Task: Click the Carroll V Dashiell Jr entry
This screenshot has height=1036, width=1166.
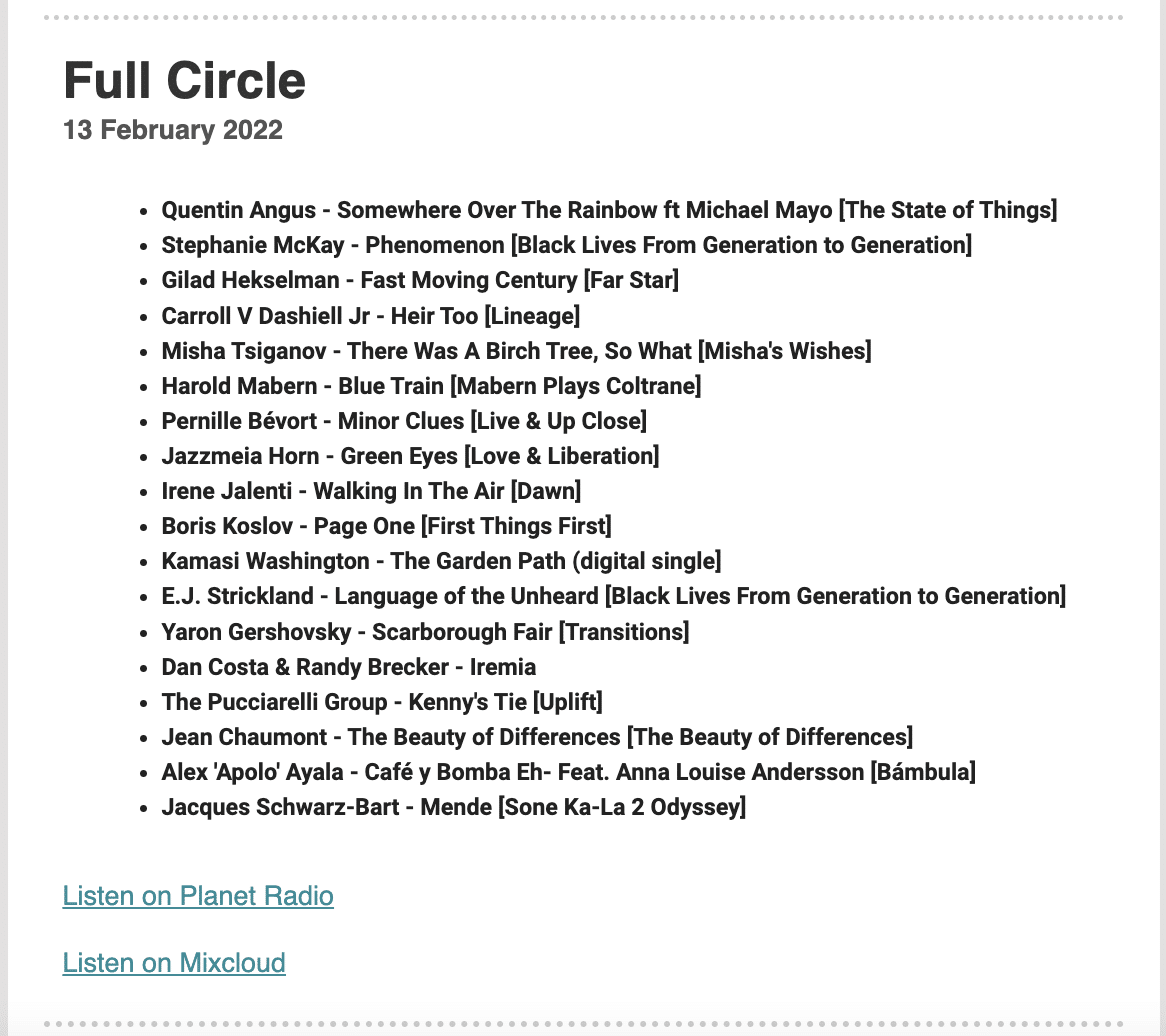Action: click(x=370, y=315)
